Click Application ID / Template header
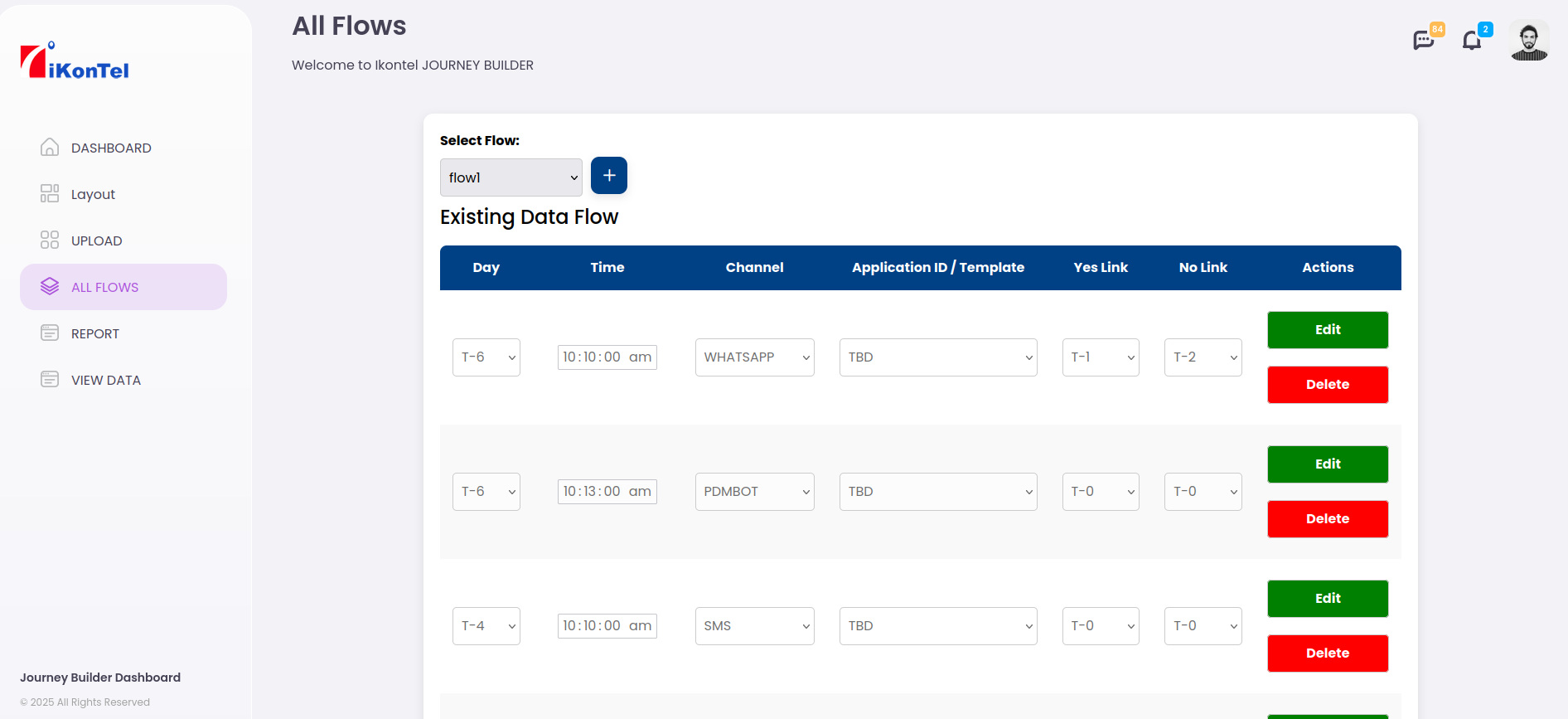 tap(938, 267)
